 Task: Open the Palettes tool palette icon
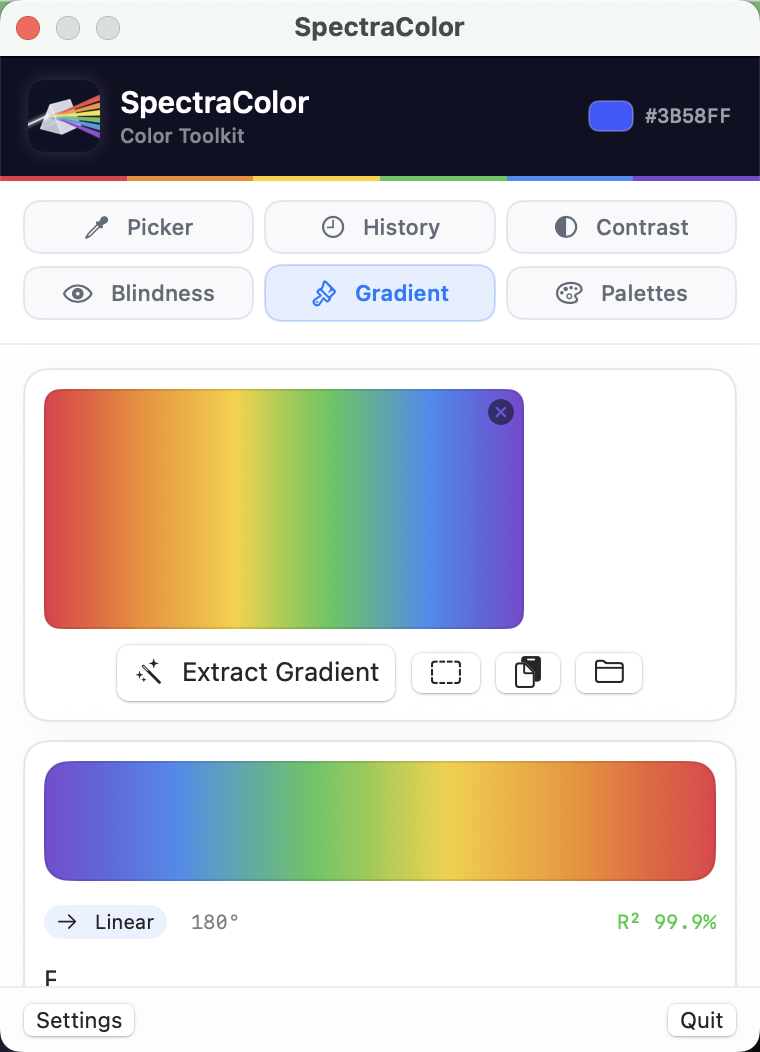pos(569,293)
